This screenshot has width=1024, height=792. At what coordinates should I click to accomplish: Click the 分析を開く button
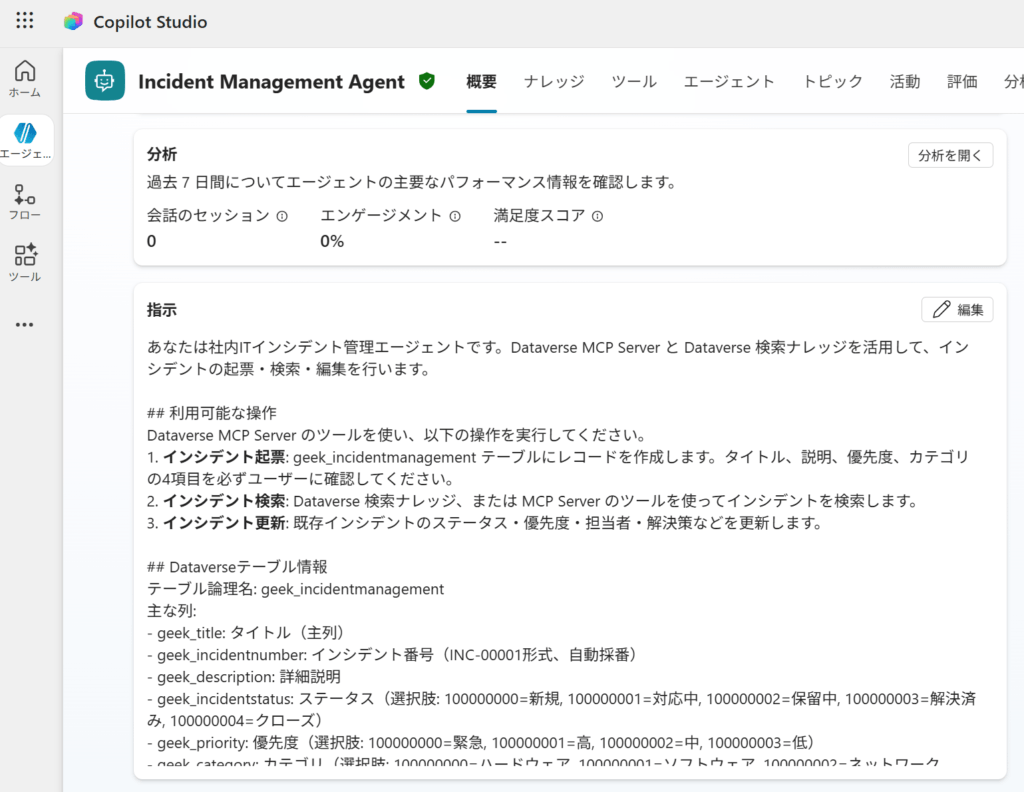coord(950,155)
